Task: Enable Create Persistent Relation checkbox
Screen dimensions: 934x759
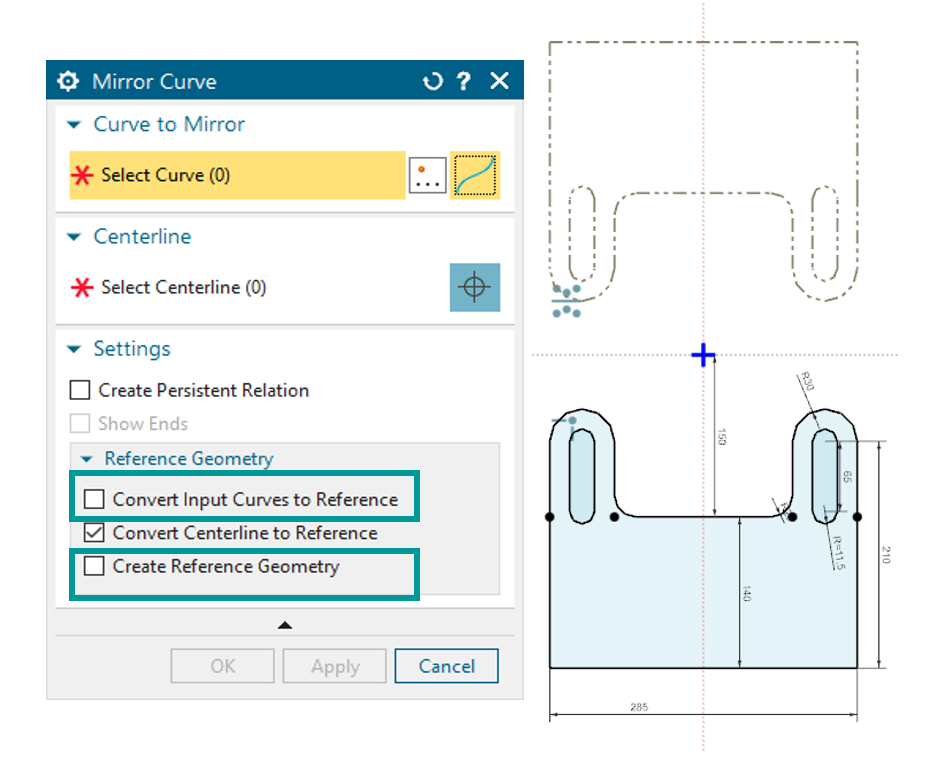Action: pyautogui.click(x=80, y=390)
